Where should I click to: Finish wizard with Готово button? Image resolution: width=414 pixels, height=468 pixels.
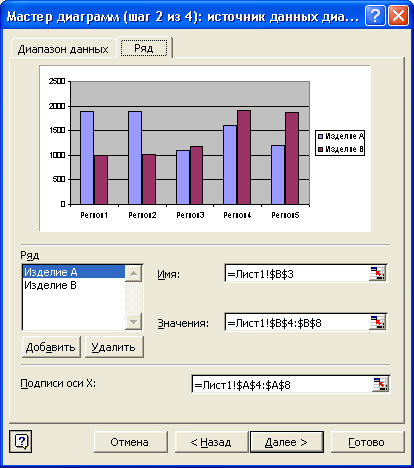pos(367,442)
